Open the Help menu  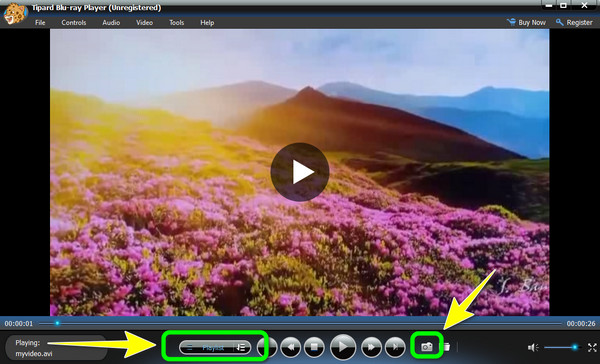point(207,23)
